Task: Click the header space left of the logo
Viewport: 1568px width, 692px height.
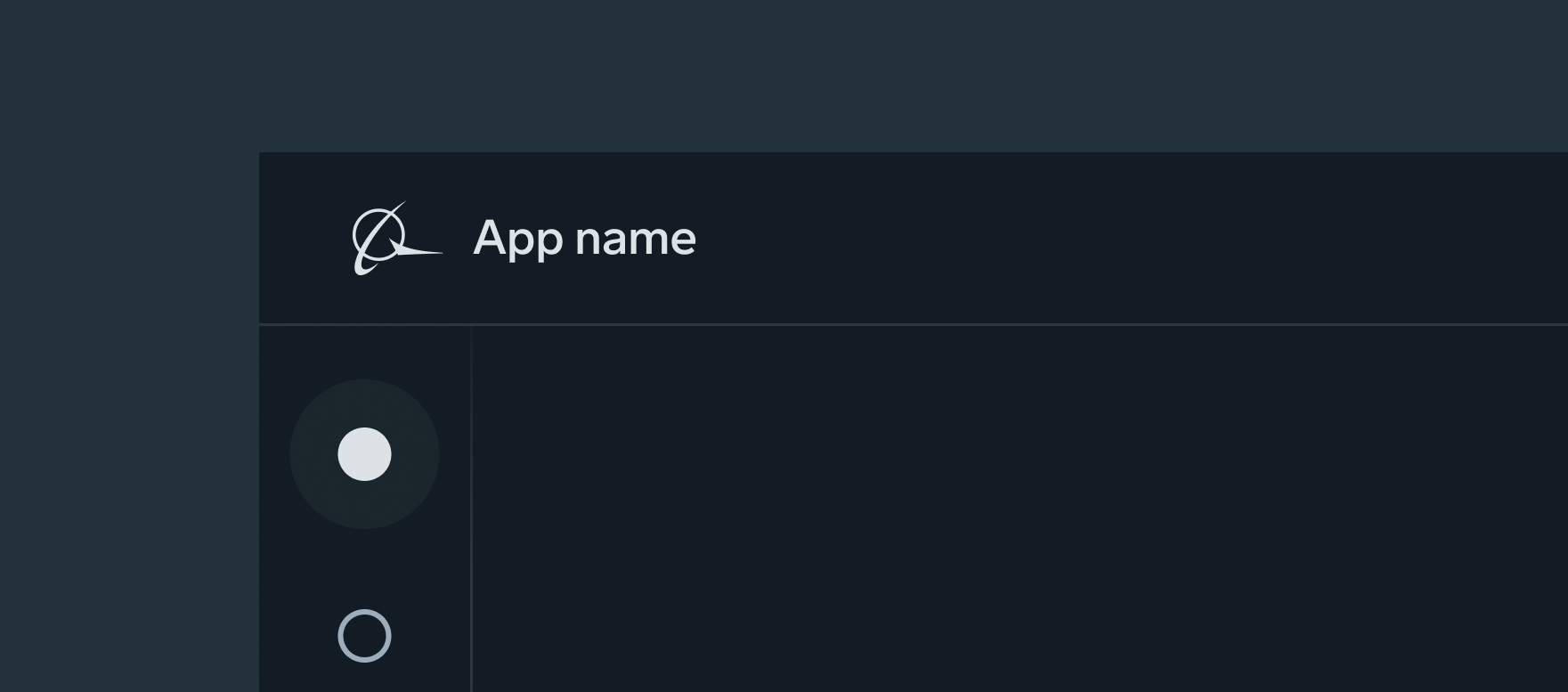Action: (x=303, y=239)
